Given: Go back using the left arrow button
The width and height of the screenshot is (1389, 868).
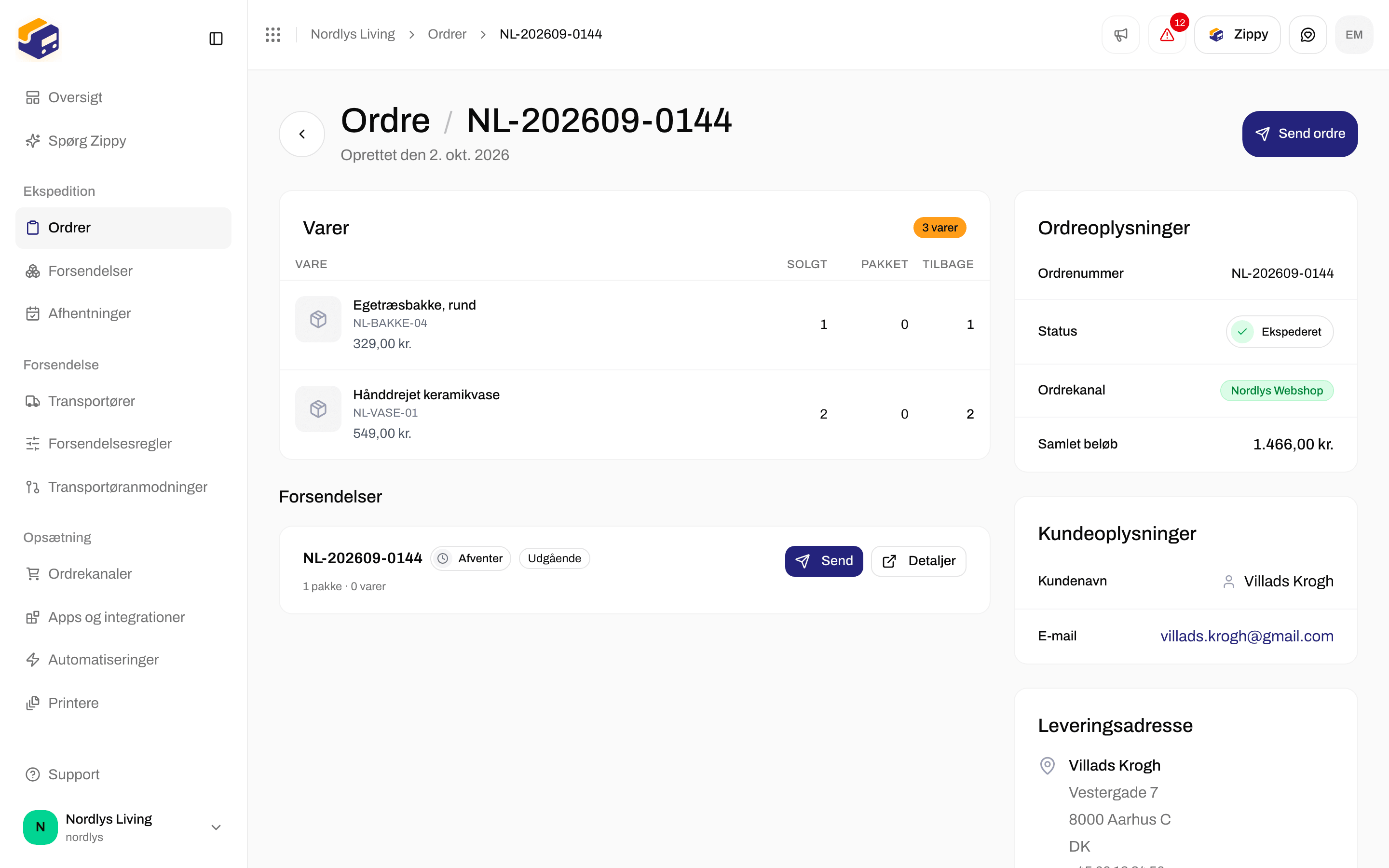Looking at the screenshot, I should coord(302,134).
